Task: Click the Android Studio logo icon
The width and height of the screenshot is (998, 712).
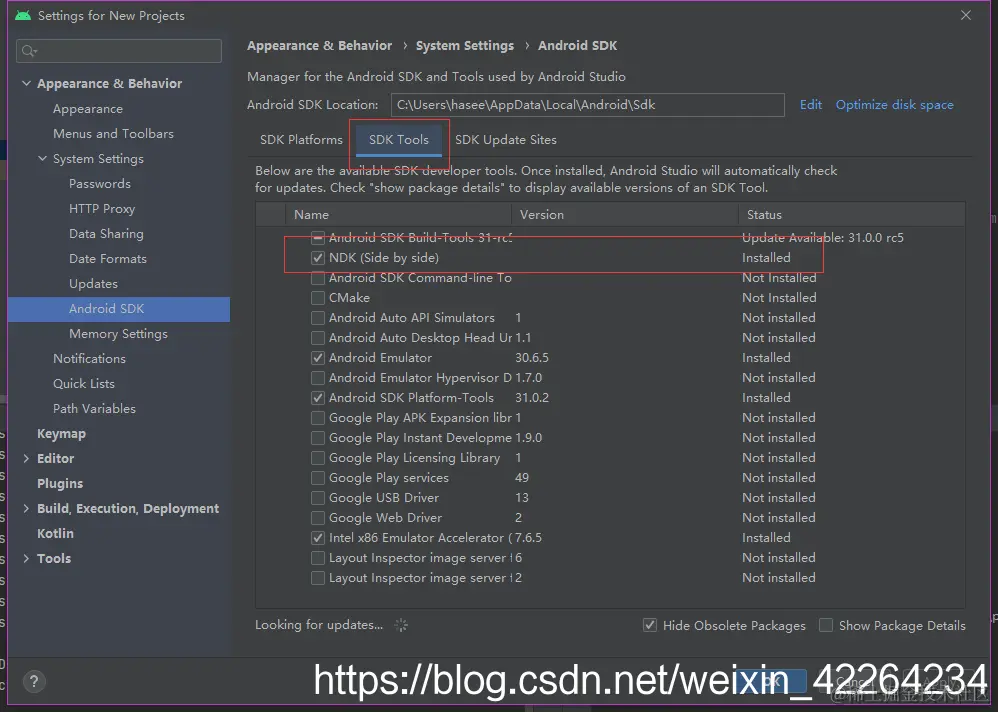Action: (x=23, y=15)
